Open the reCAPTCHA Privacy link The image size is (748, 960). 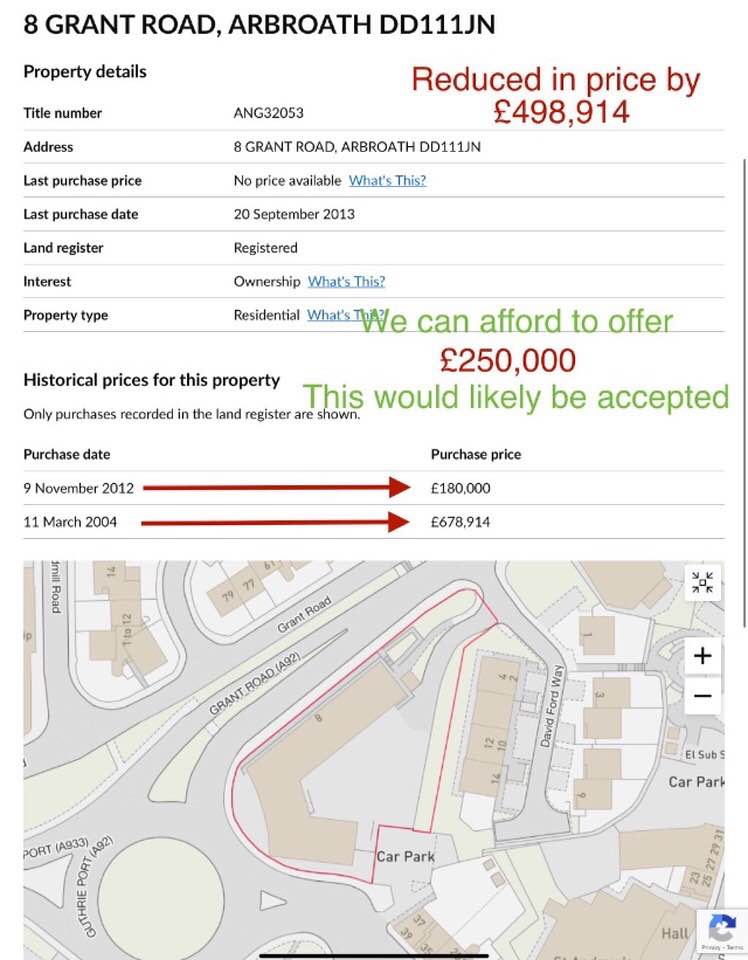click(712, 947)
